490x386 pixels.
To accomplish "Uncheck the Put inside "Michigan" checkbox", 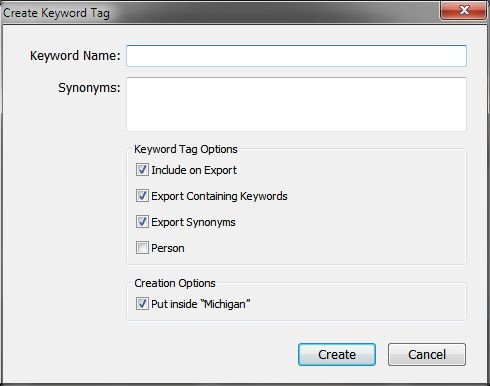I will click(x=142, y=304).
